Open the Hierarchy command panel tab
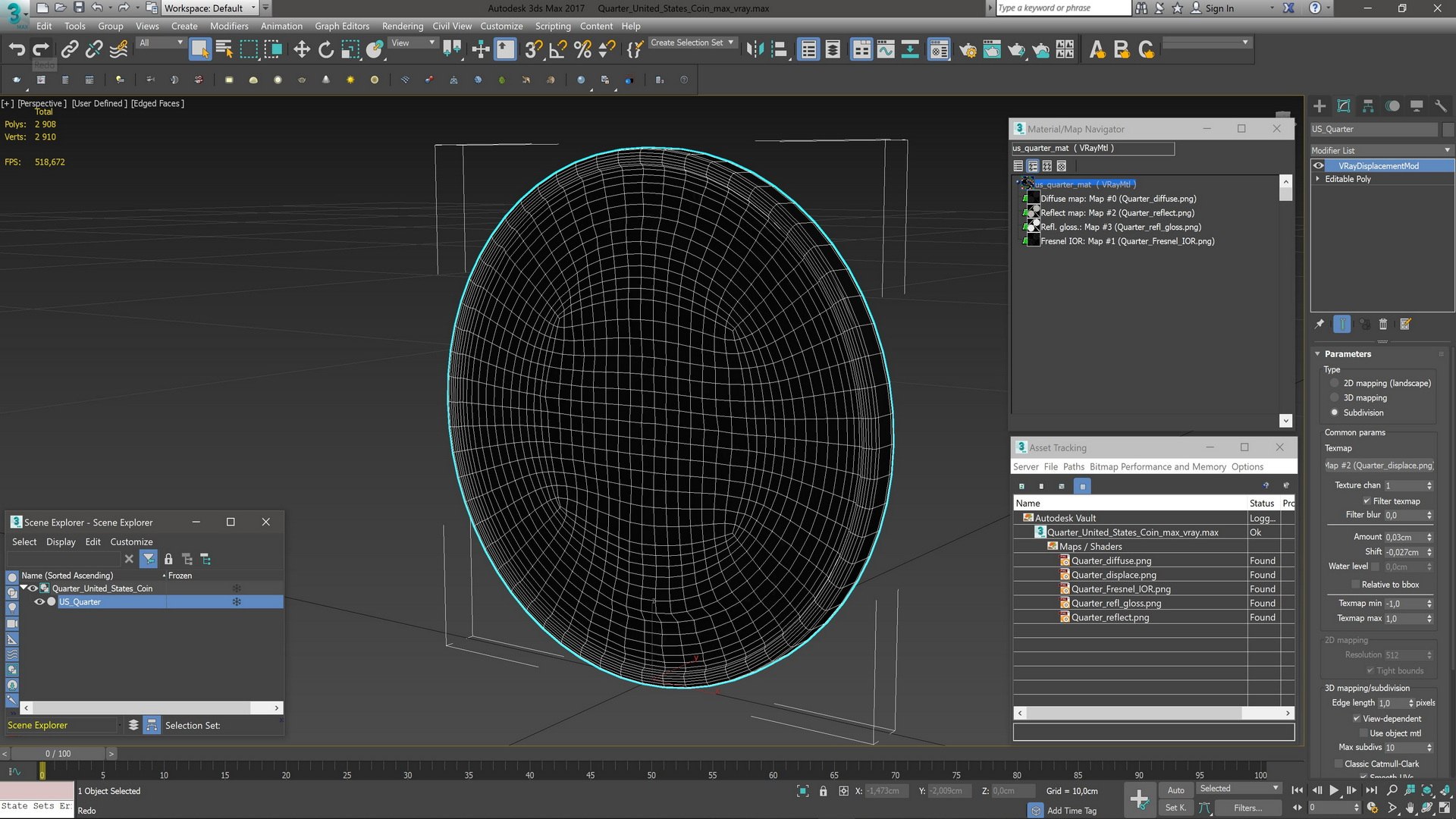 pos(1368,106)
